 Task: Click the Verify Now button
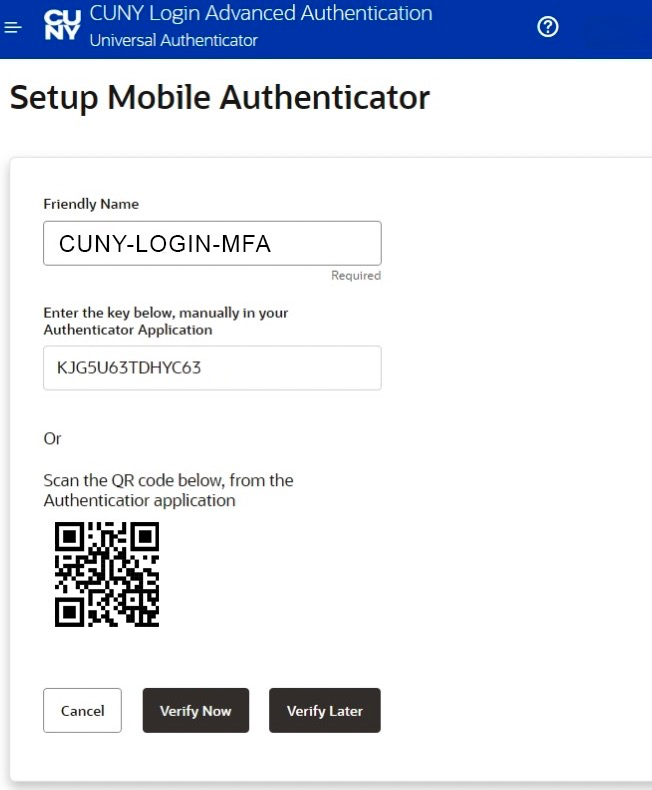(x=195, y=710)
